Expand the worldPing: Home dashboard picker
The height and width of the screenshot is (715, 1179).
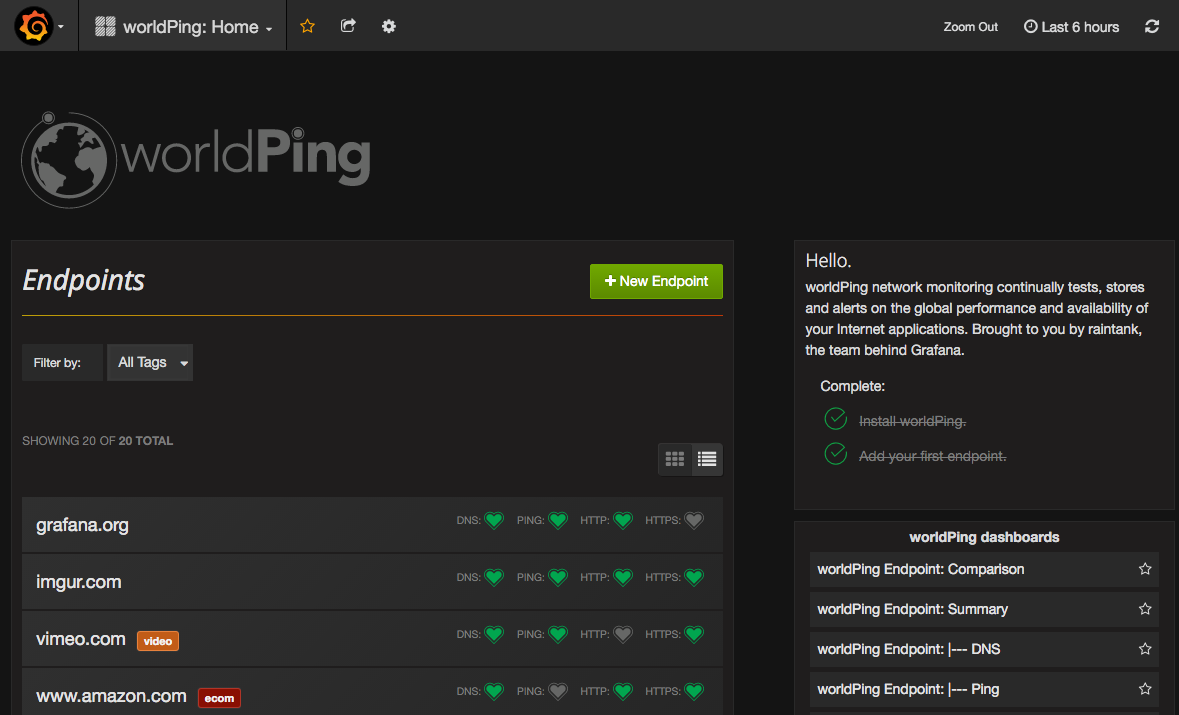[183, 27]
